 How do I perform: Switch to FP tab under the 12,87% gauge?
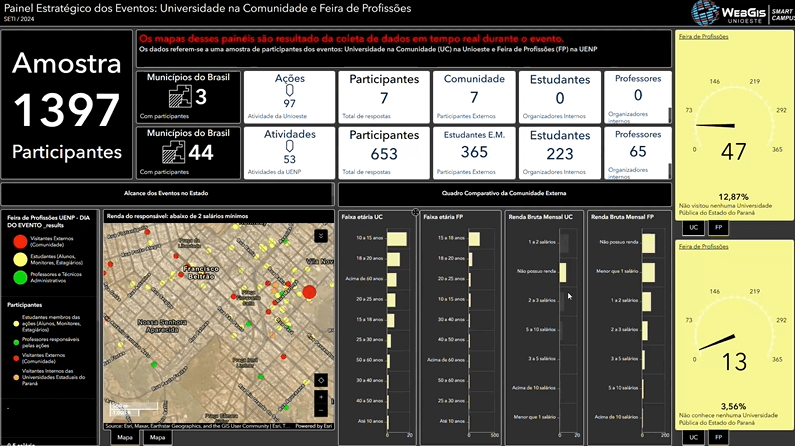(718, 228)
